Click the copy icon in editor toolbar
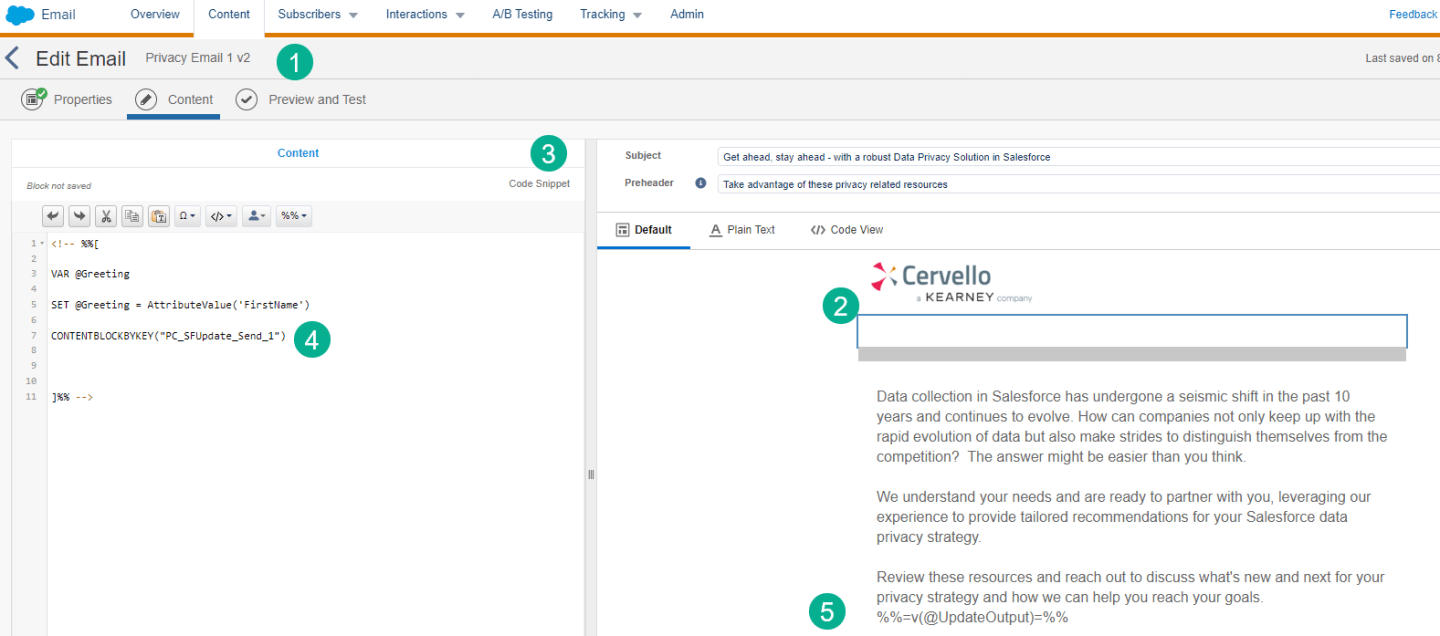Image resolution: width=1440 pixels, height=636 pixels. 132,216
